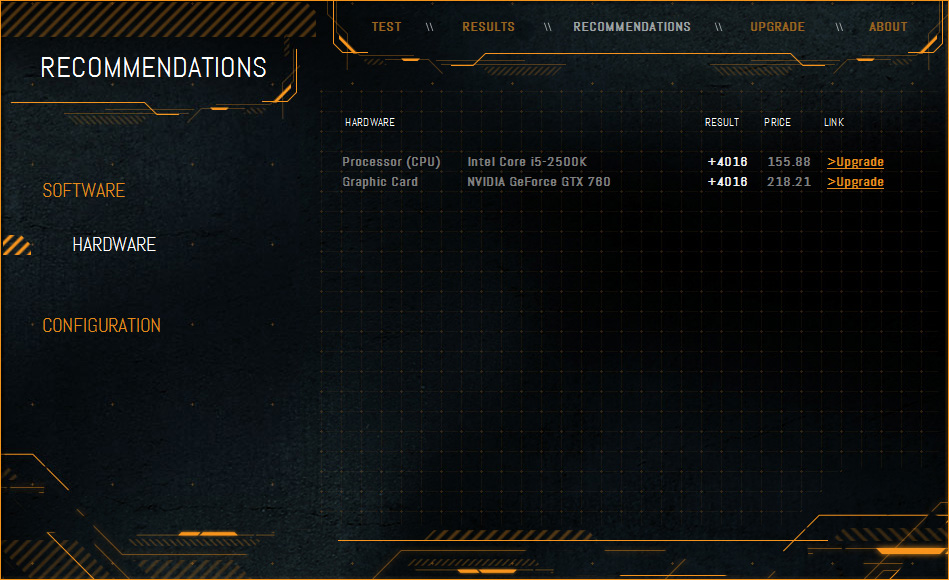Select HARDWARE in the sidebar
This screenshot has height=580, width=949.
[x=114, y=244]
